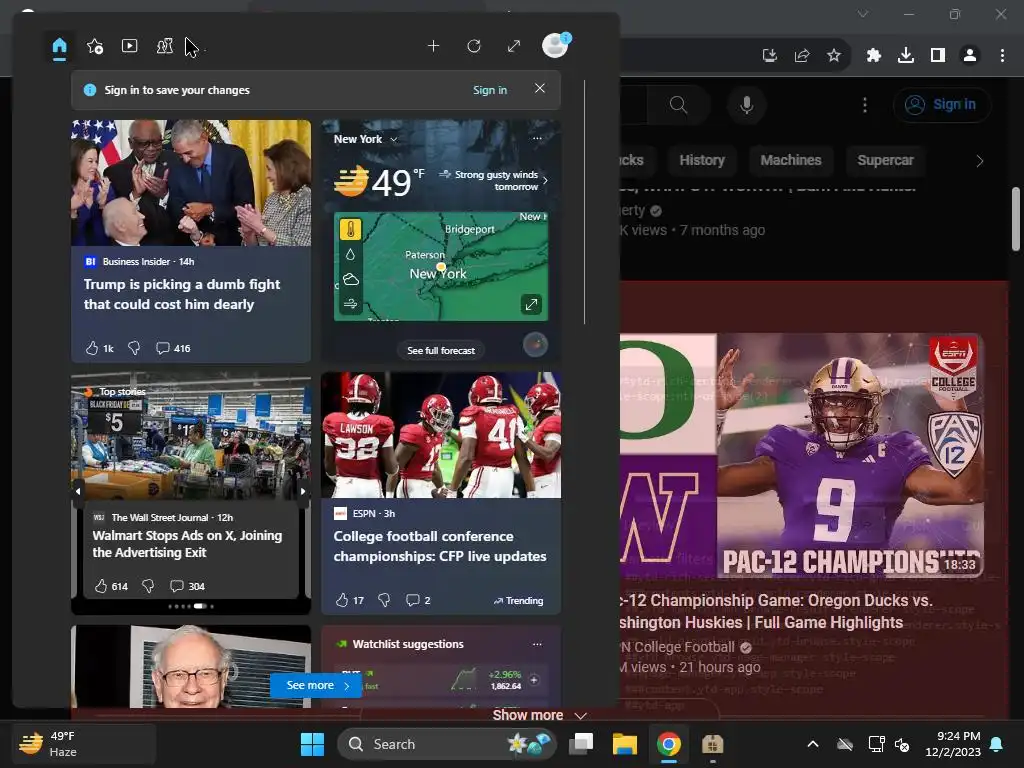The image size is (1024, 768).
Task: Open File Explorer from taskbar
Action: [625, 744]
